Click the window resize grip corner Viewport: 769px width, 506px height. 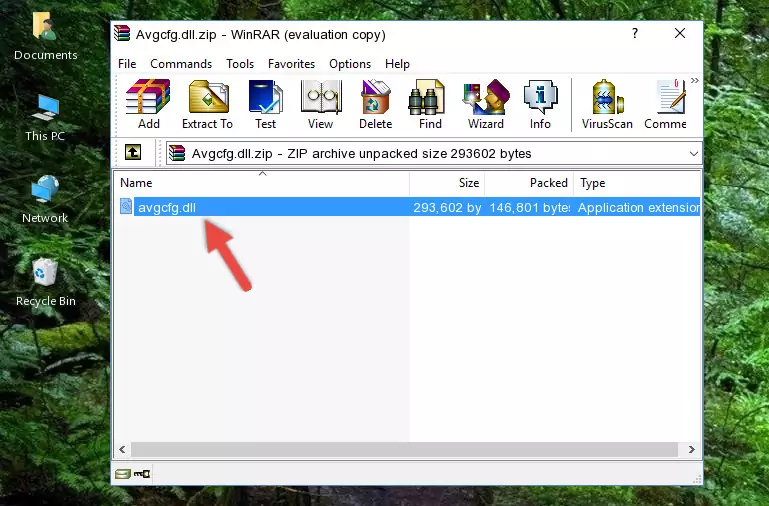coord(696,480)
